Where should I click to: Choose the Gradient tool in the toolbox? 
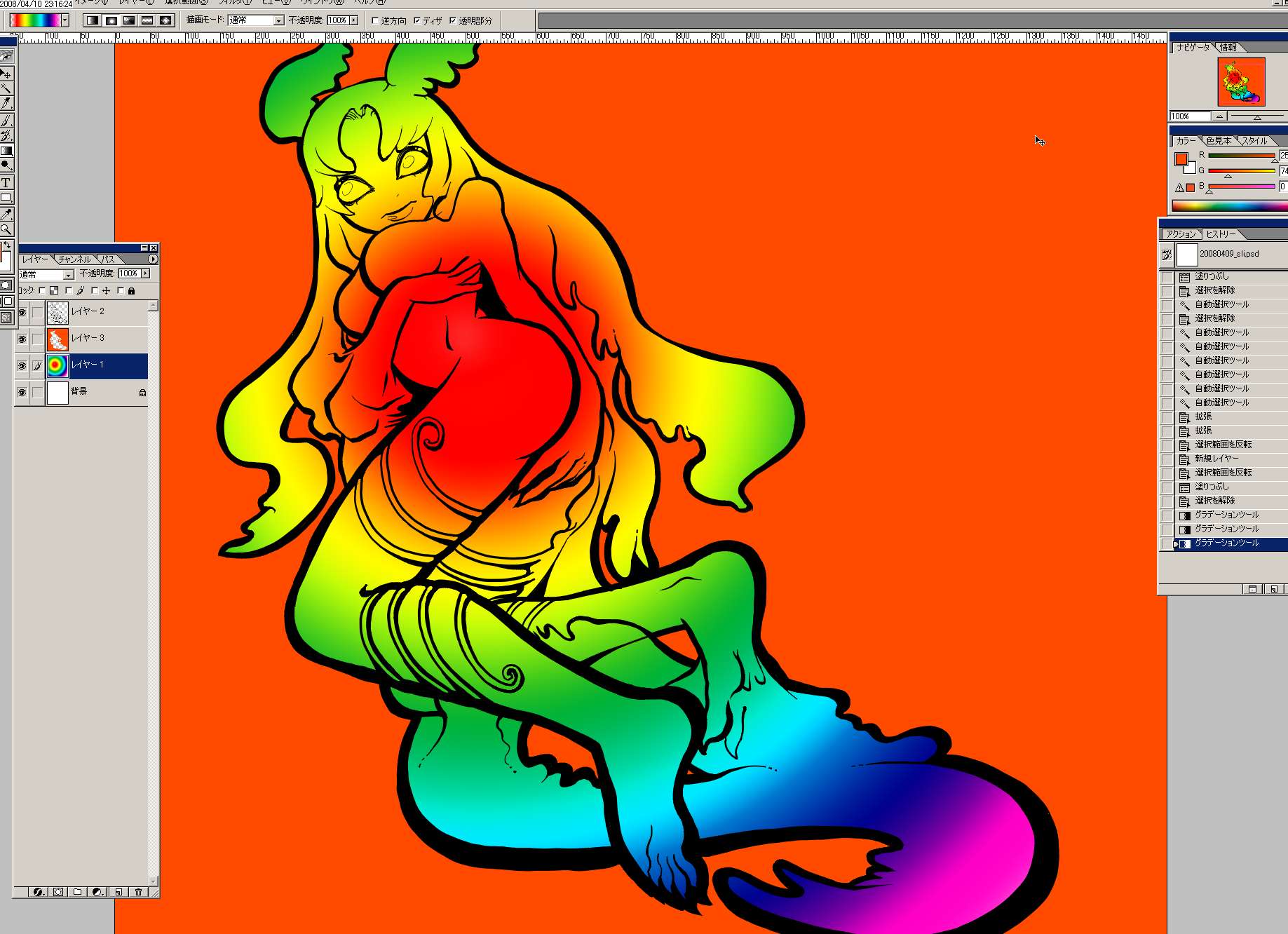click(x=6, y=151)
